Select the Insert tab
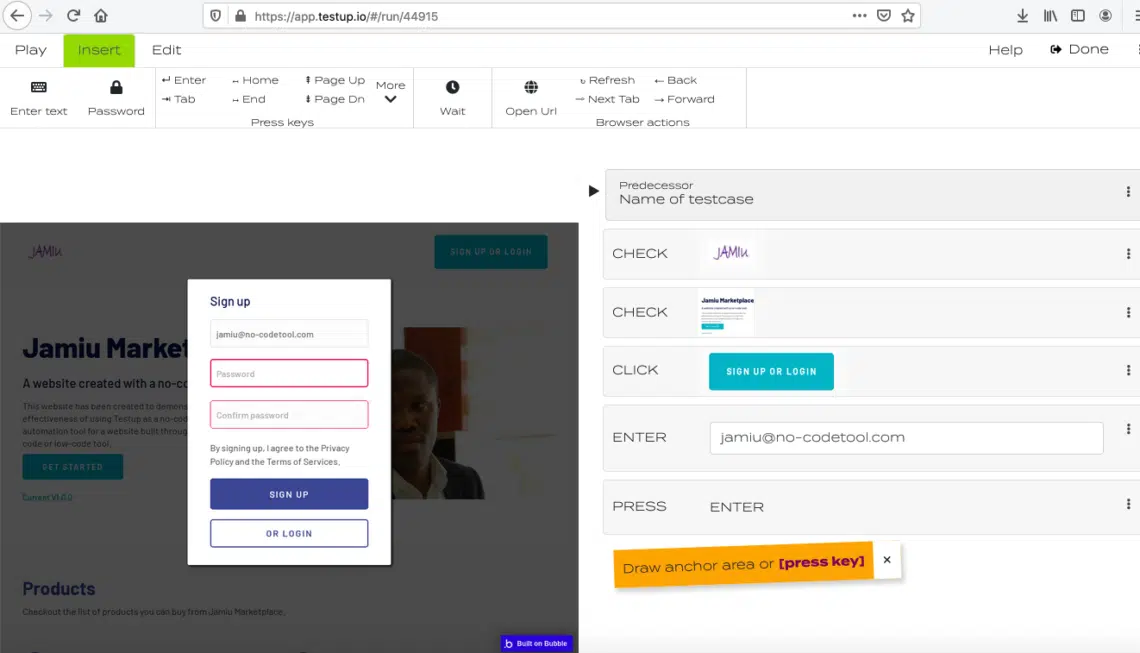Image resolution: width=1140 pixels, height=653 pixels. pos(99,50)
